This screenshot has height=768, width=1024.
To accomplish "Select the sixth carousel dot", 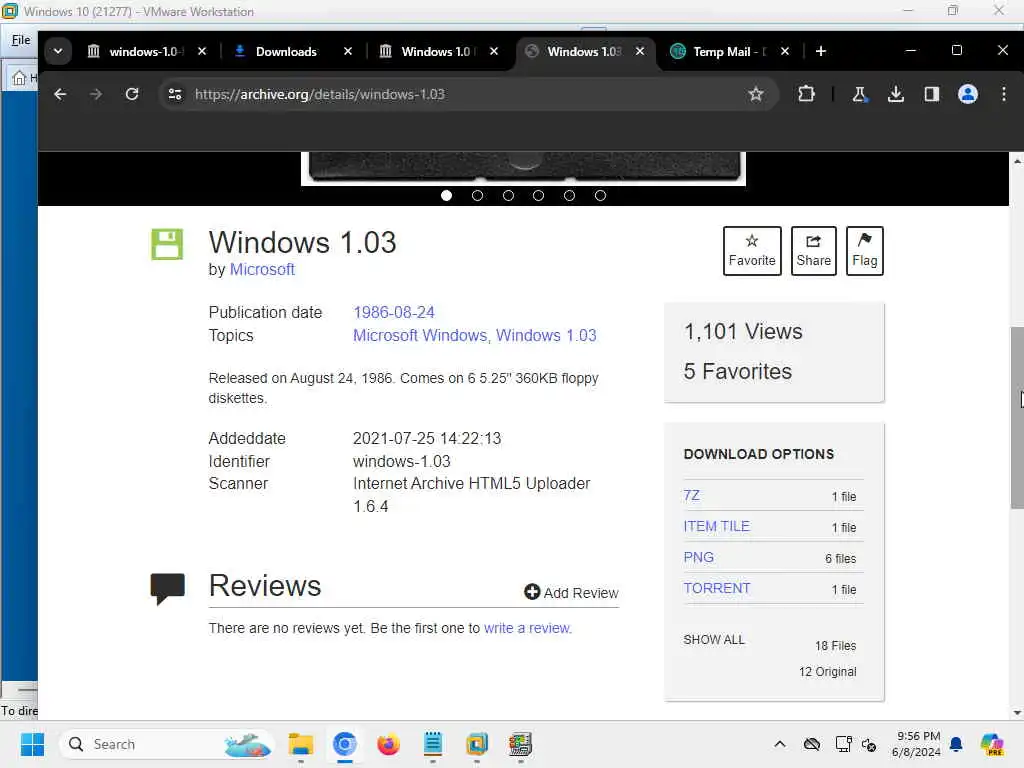I will pos(600,195).
